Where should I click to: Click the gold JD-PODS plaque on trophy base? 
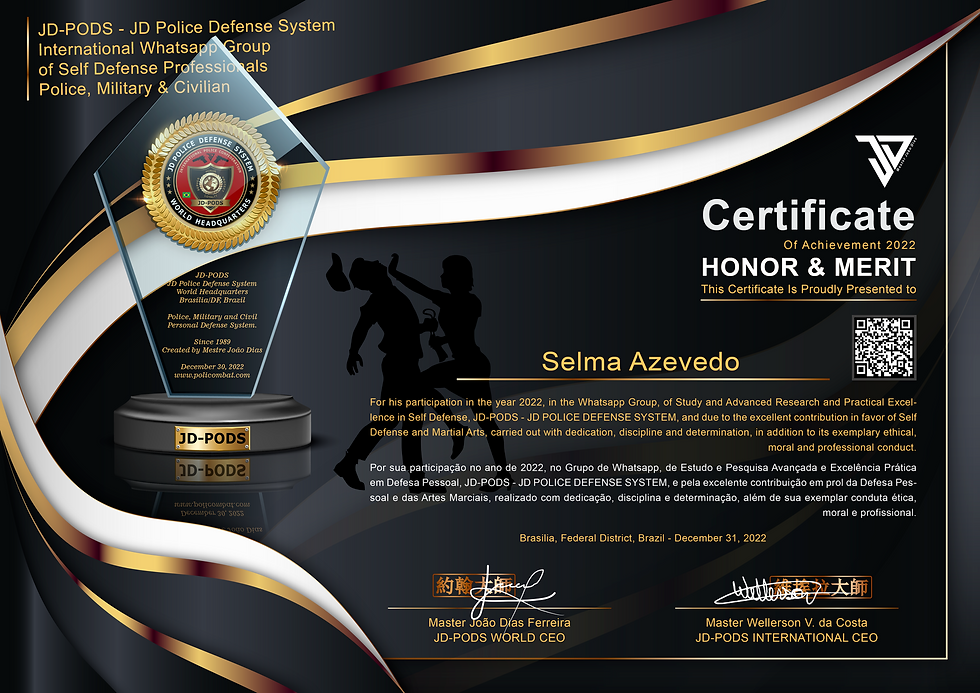pyautogui.click(x=212, y=439)
